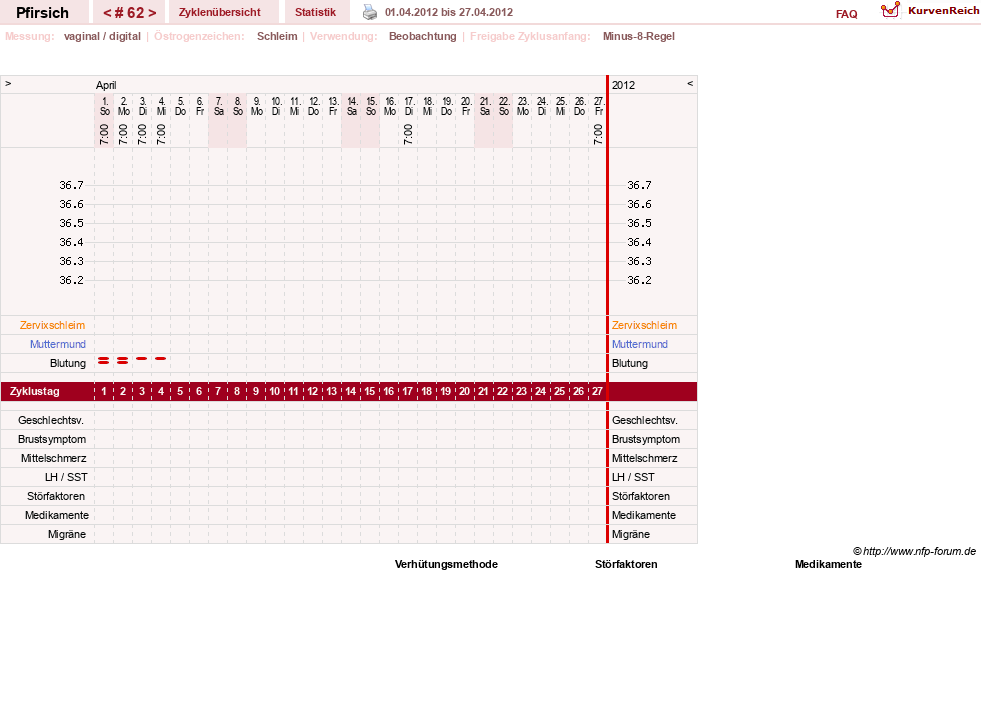Expand the chart with the top-left arrow
Screen dimensions: 981x703
[8, 83]
